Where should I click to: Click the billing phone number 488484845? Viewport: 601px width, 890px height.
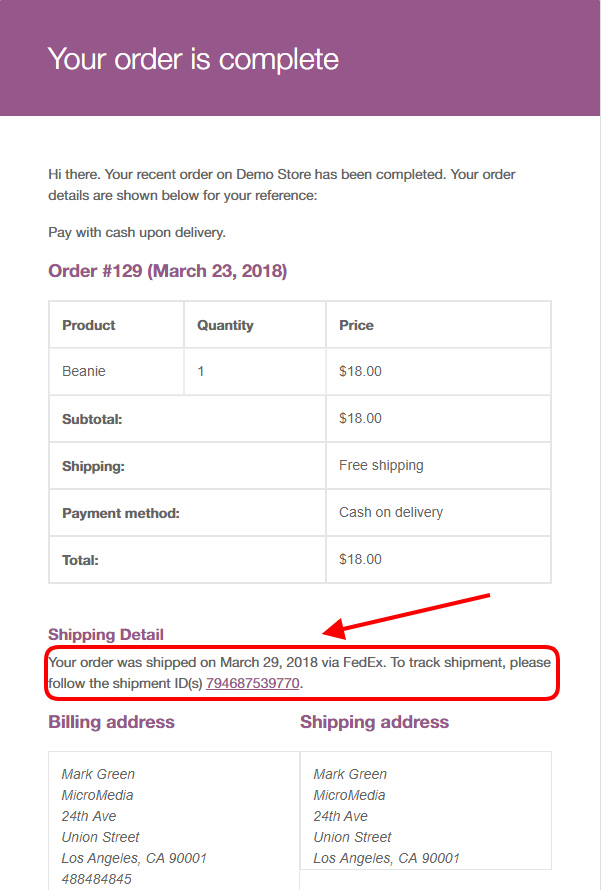tap(96, 879)
